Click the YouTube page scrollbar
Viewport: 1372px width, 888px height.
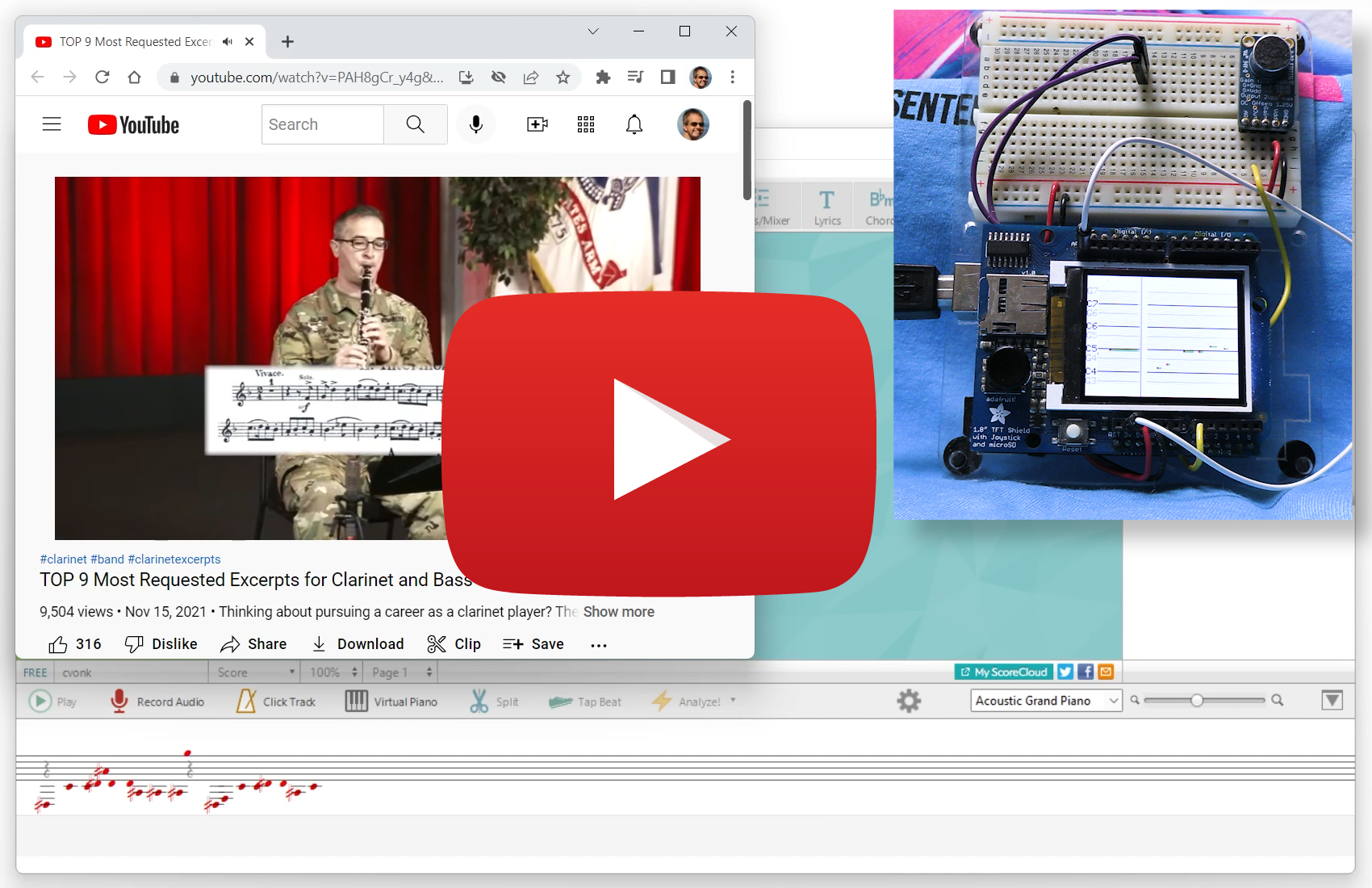point(747,150)
